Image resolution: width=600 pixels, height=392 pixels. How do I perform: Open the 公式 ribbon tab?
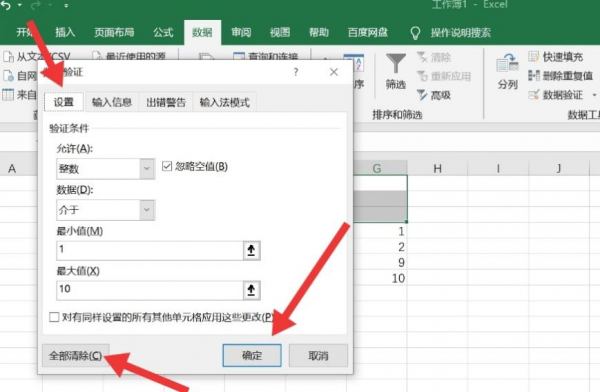click(x=163, y=33)
